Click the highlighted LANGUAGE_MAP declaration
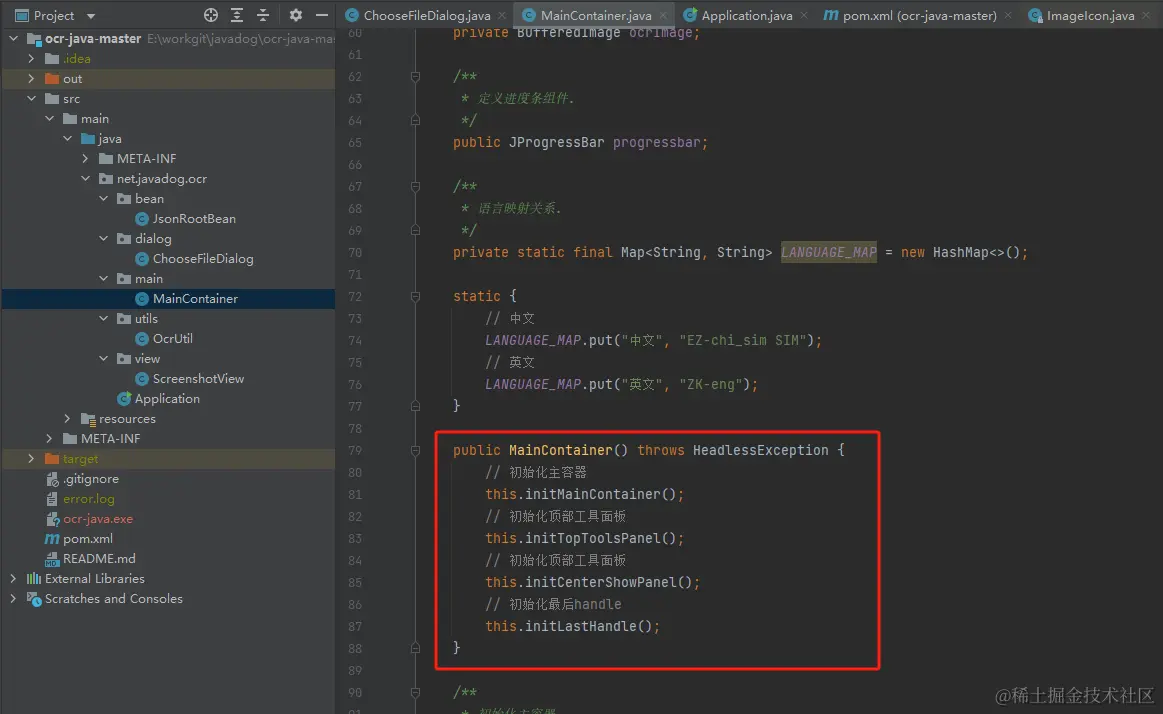This screenshot has height=714, width=1163. (828, 252)
